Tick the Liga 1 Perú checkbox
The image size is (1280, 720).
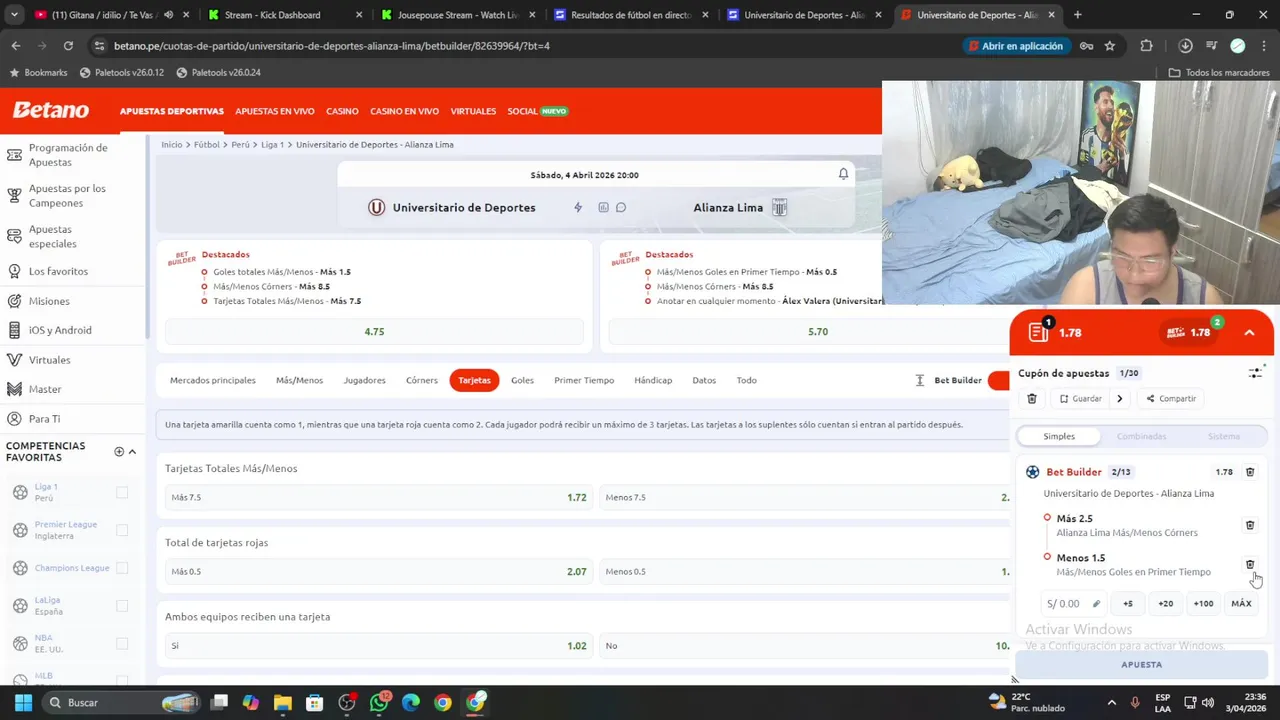[122, 492]
